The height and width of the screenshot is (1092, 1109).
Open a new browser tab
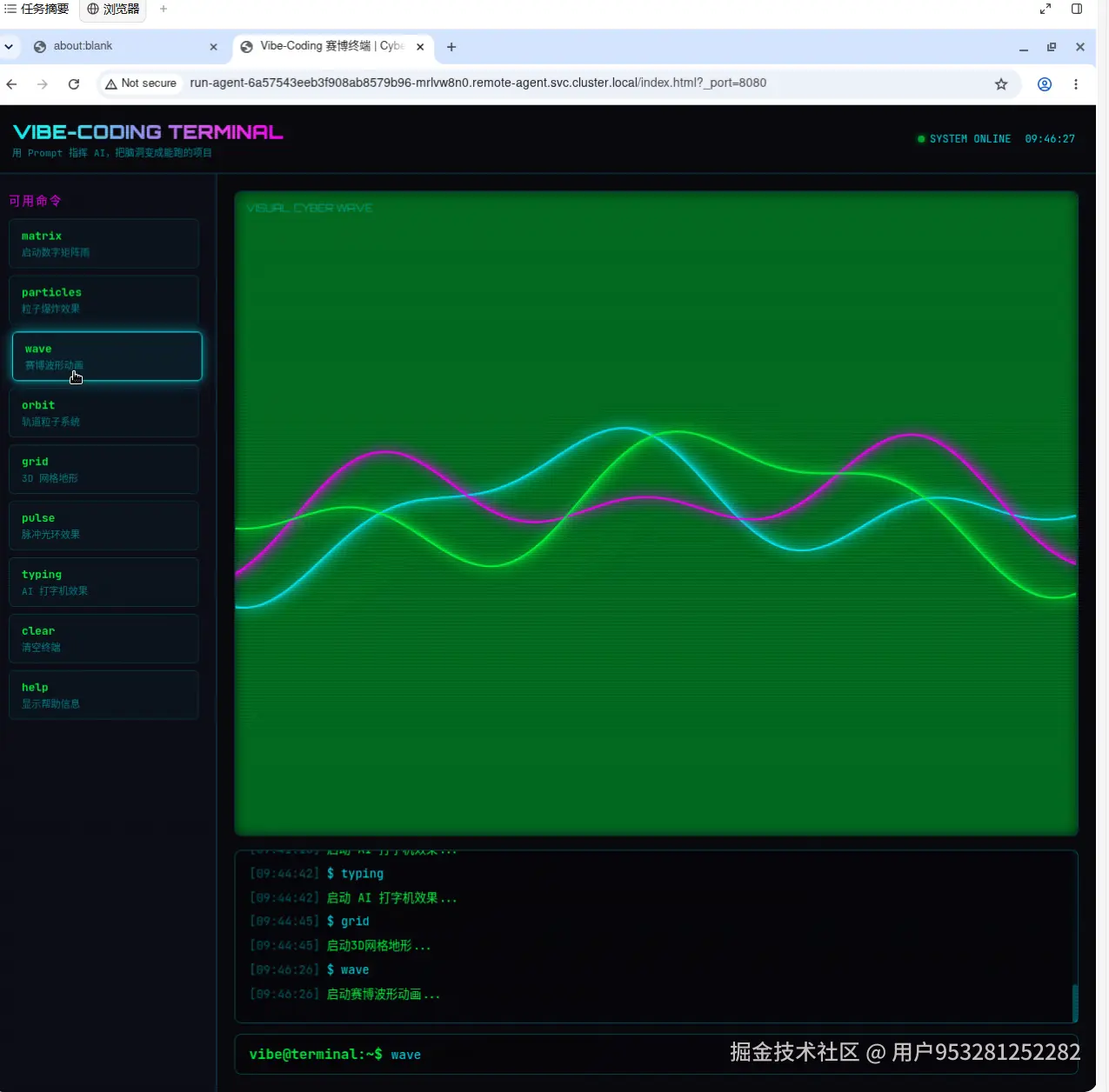tap(451, 47)
